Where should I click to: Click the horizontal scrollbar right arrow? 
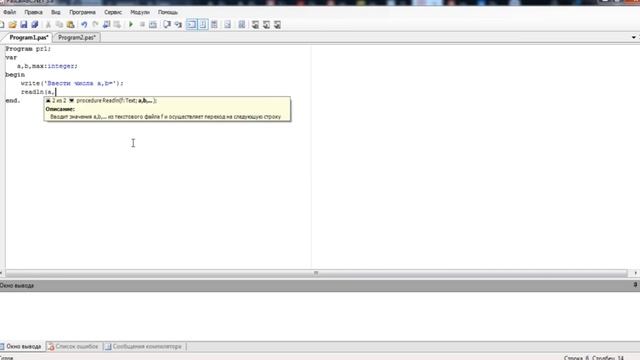(635, 273)
